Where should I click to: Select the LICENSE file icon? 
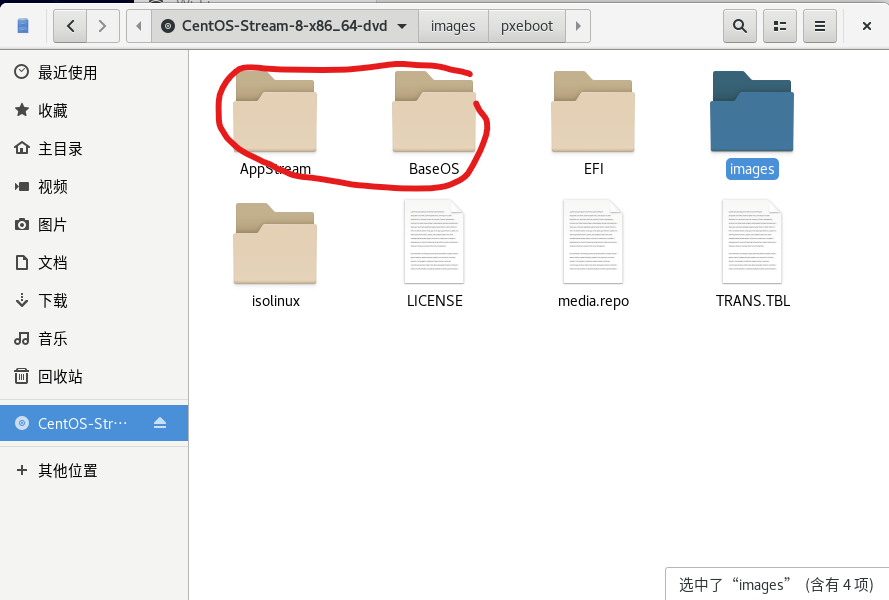click(x=434, y=242)
